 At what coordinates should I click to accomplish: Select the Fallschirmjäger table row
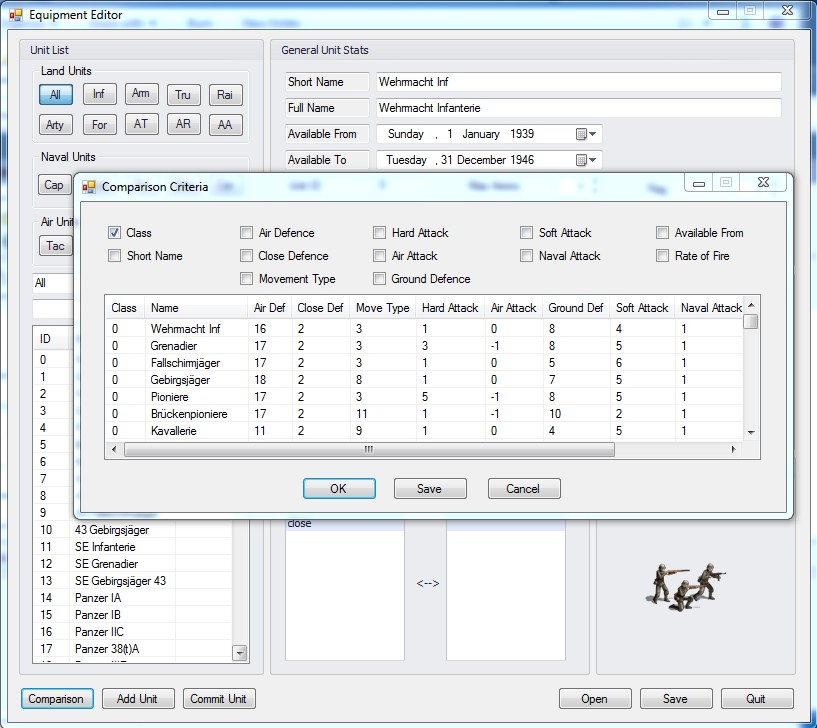(x=425, y=363)
